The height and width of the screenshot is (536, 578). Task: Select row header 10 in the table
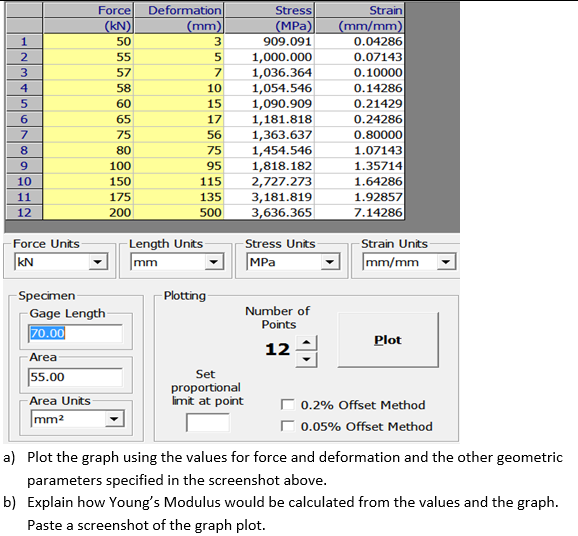(x=24, y=181)
